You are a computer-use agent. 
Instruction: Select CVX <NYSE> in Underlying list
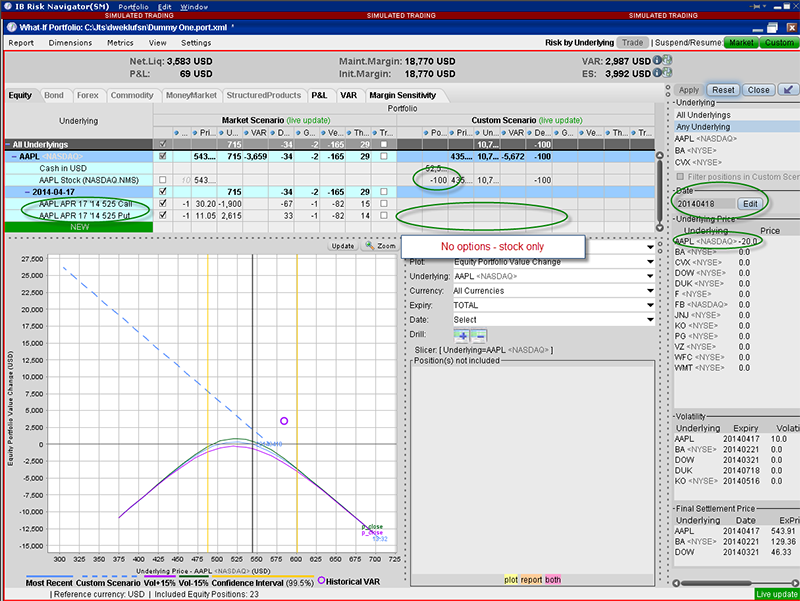[698, 162]
